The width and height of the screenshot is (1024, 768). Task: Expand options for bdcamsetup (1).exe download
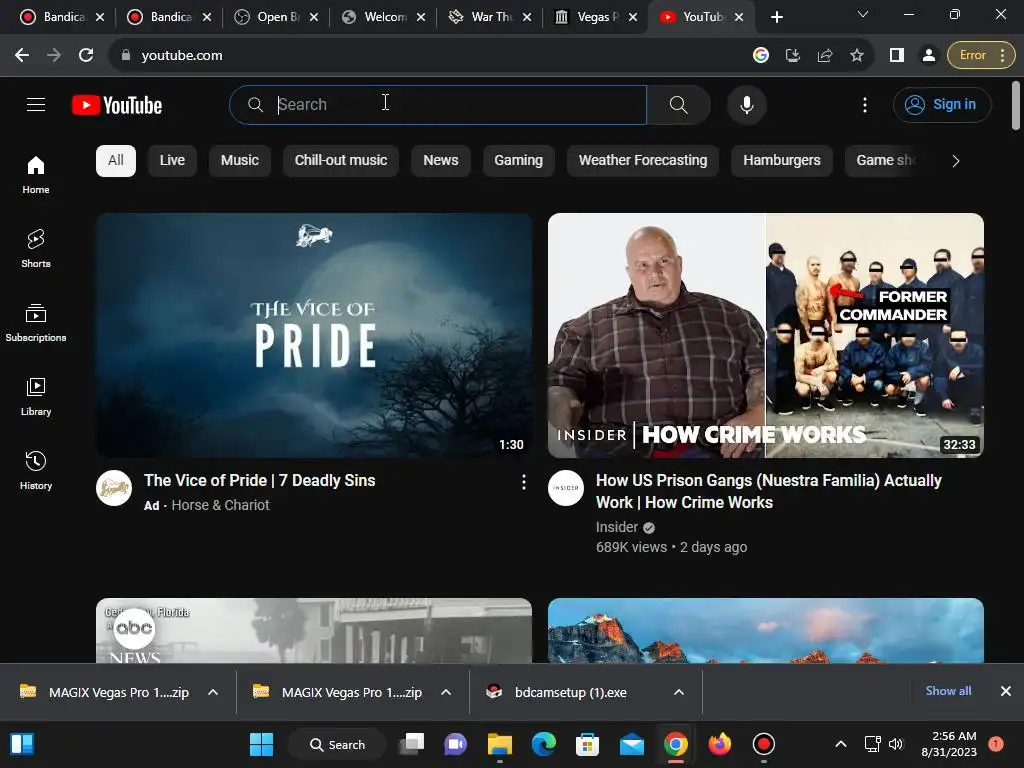point(679,692)
